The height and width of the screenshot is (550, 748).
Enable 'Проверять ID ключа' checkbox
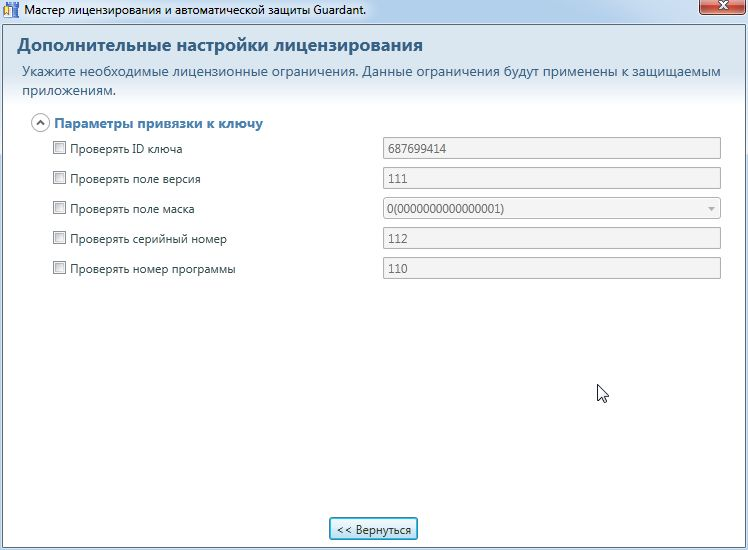59,149
